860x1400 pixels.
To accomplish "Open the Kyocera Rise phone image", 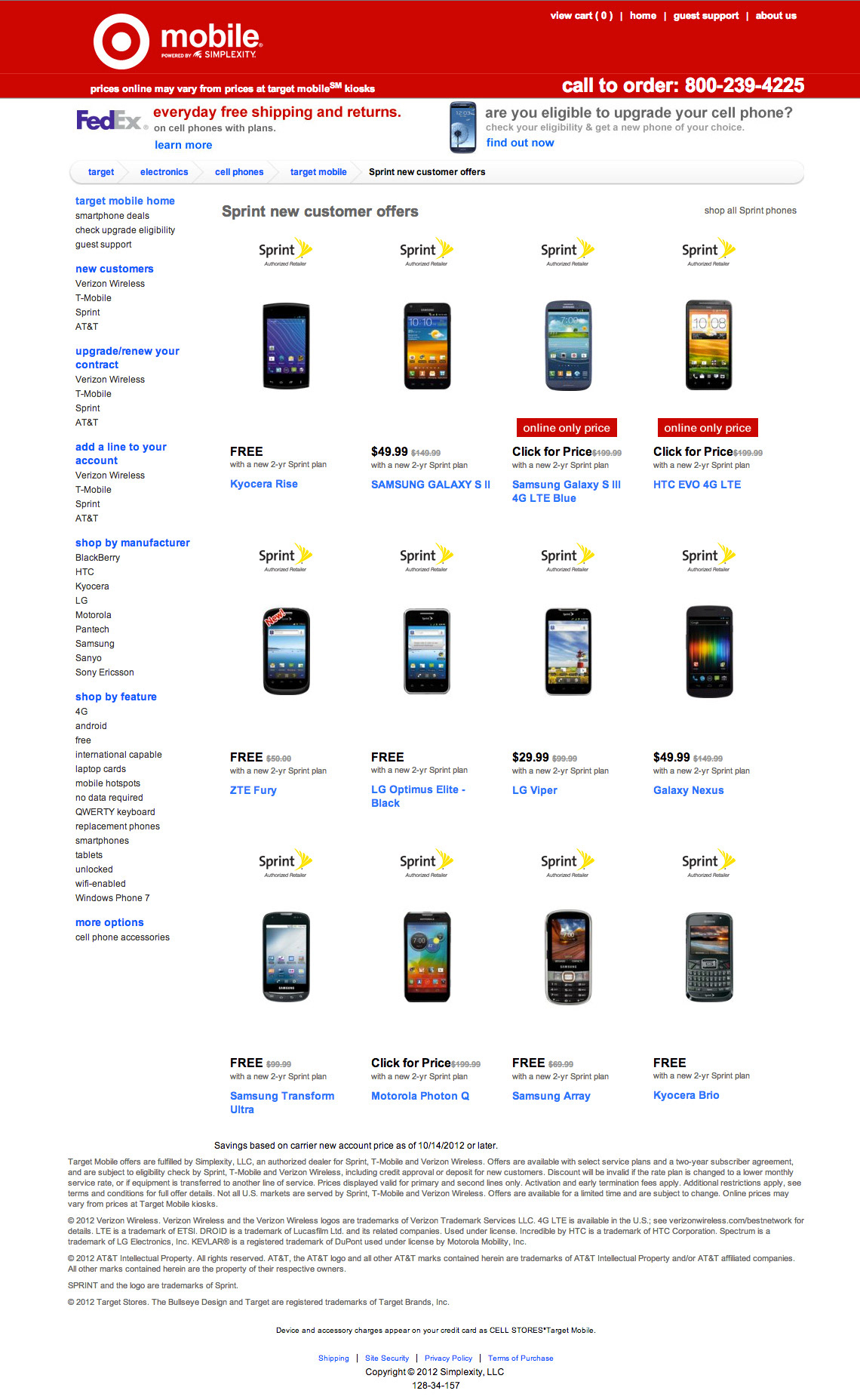I will 286,346.
